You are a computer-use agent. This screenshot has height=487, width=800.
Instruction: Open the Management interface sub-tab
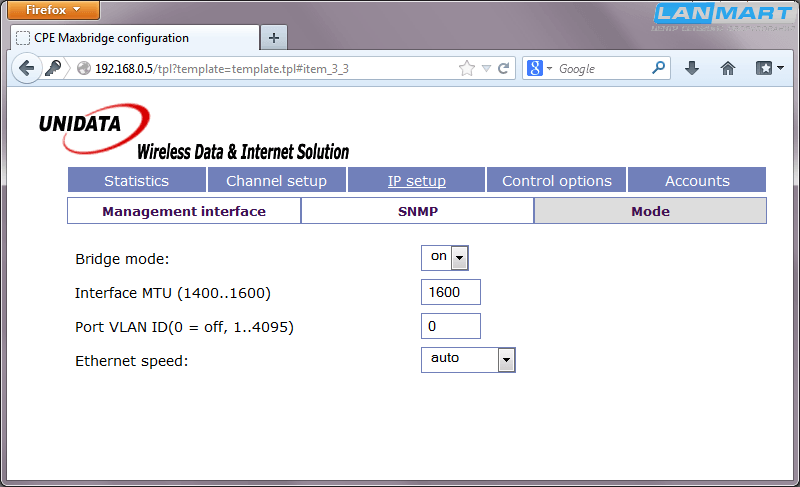tap(184, 211)
